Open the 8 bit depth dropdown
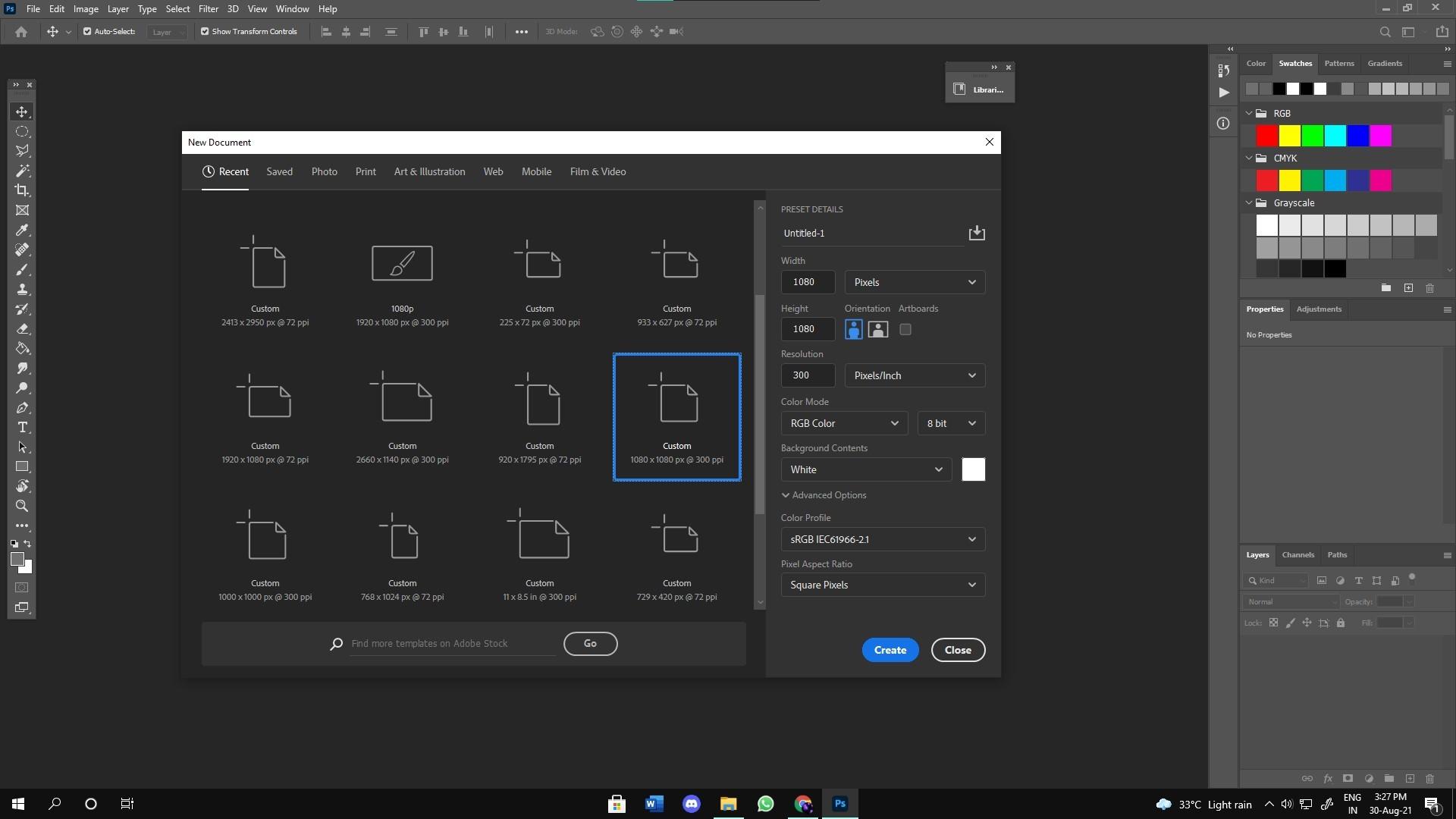 951,423
